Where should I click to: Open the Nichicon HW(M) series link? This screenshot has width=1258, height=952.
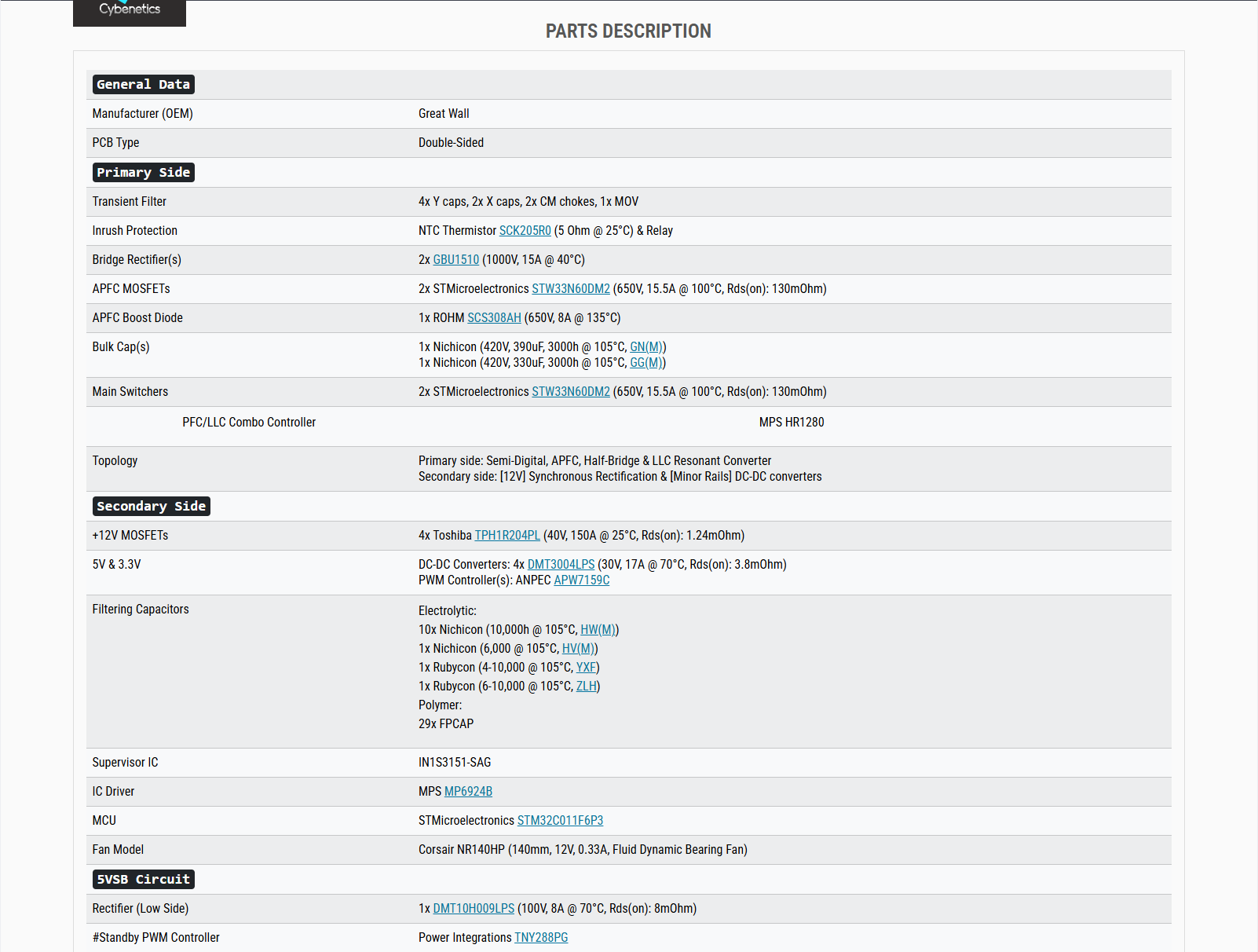coord(598,630)
